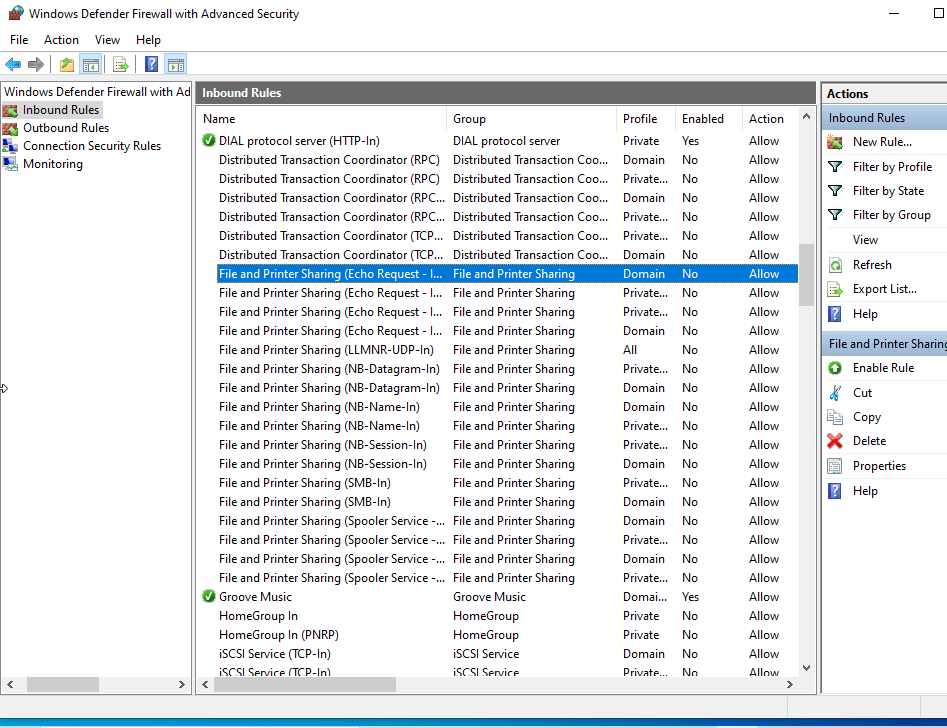Cut the selected rule in the Actions pane

tap(862, 393)
